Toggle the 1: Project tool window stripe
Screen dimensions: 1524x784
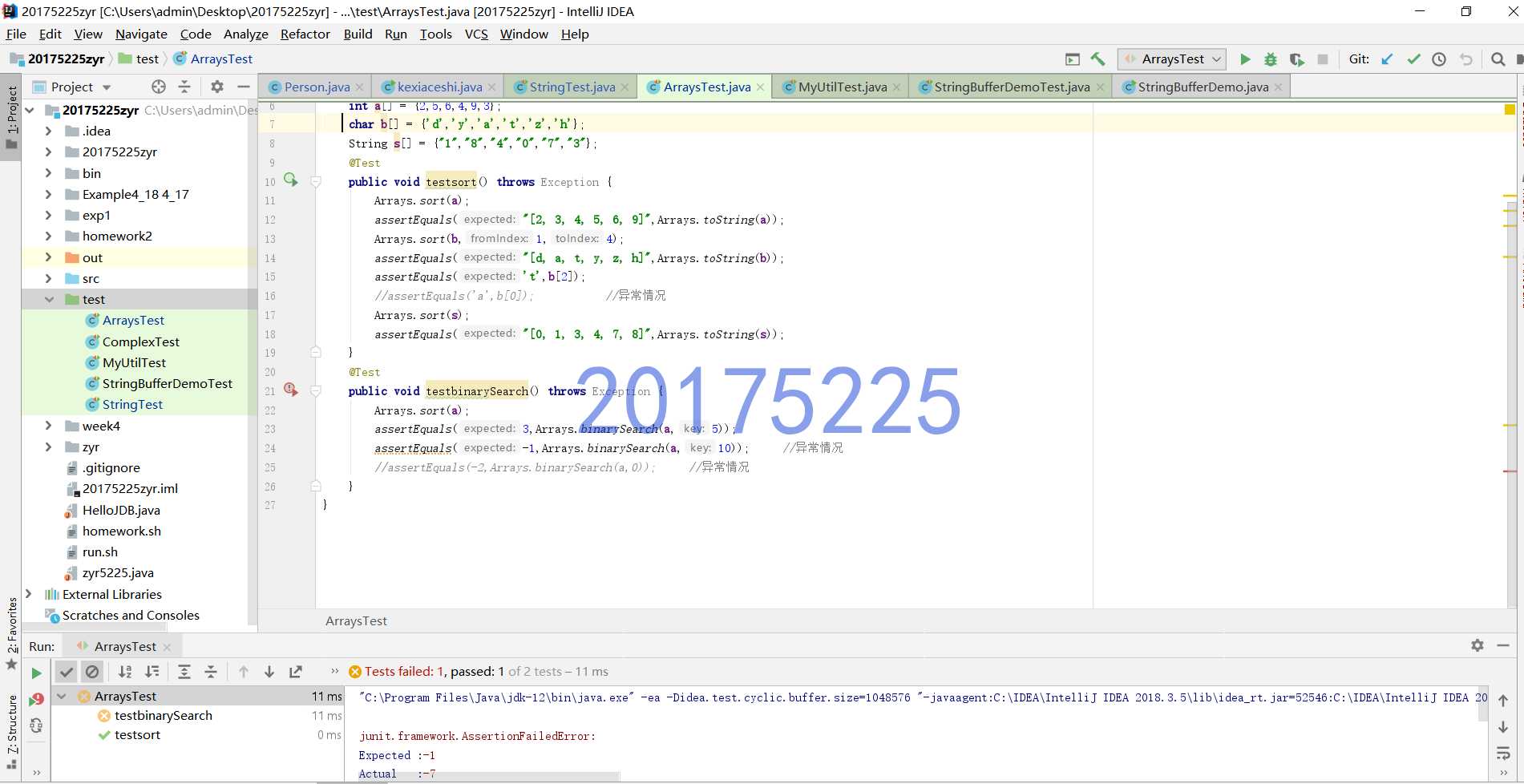click(x=11, y=118)
